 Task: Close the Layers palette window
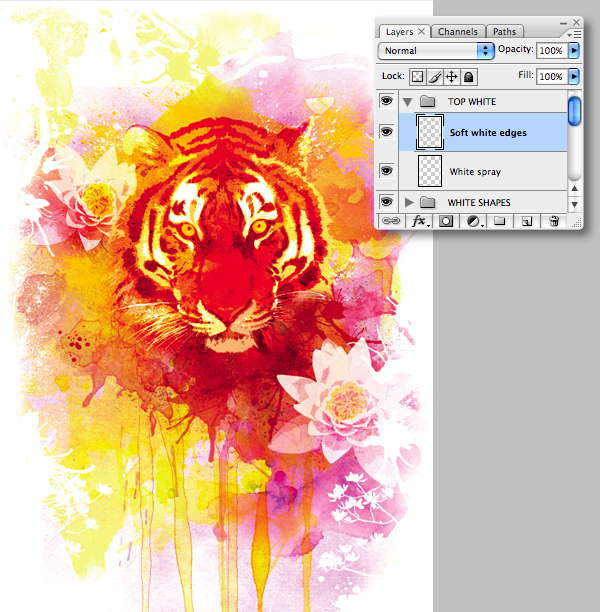576,22
